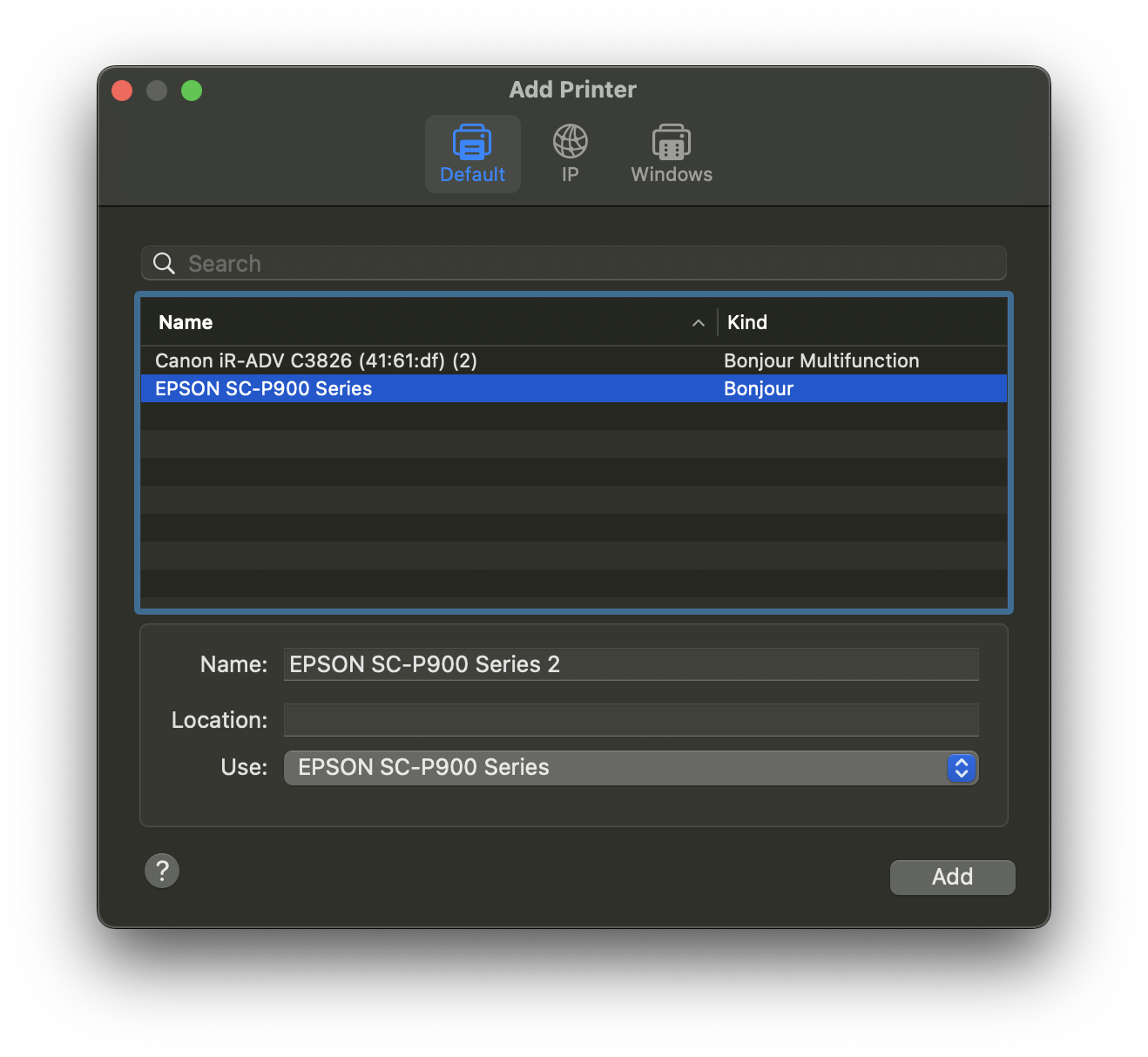Select Canon iR-ADV C3826 printer row
The image size is (1148, 1057).
pyautogui.click(x=573, y=360)
